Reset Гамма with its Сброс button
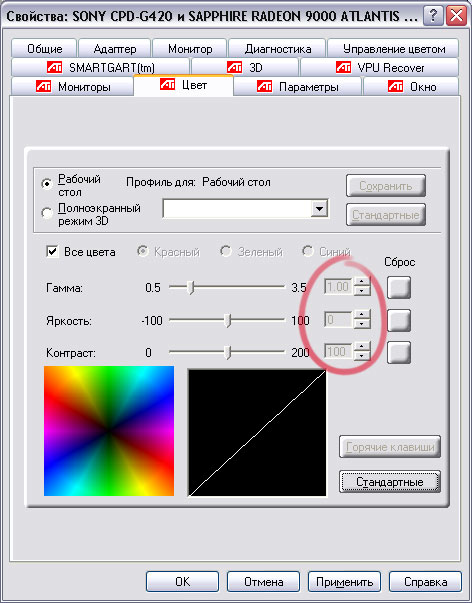 tap(399, 287)
